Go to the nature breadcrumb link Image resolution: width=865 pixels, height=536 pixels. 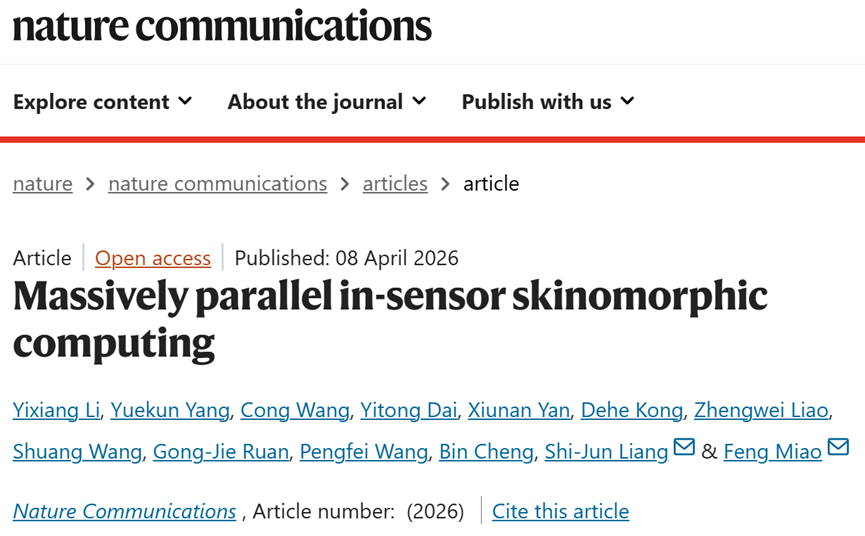pyautogui.click(x=43, y=184)
